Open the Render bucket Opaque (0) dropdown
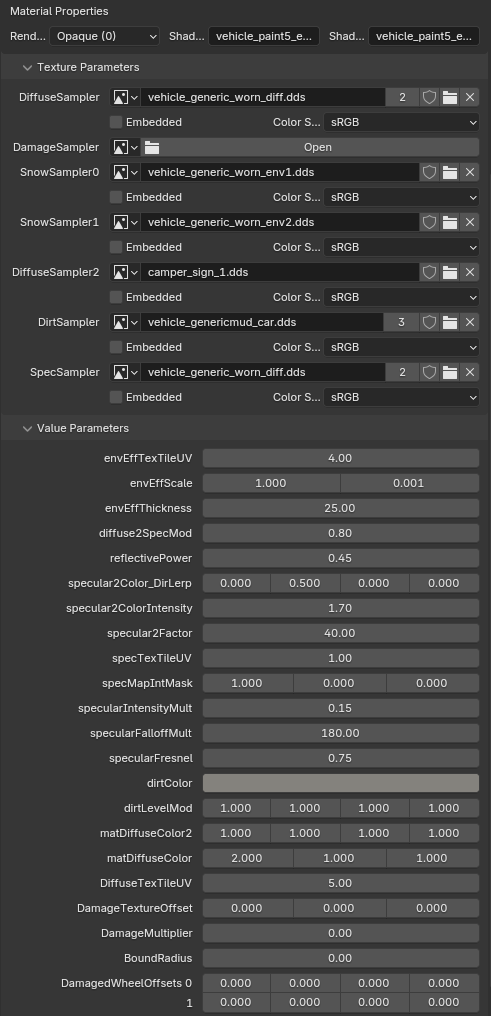Image resolution: width=491 pixels, height=1016 pixels. tap(104, 36)
